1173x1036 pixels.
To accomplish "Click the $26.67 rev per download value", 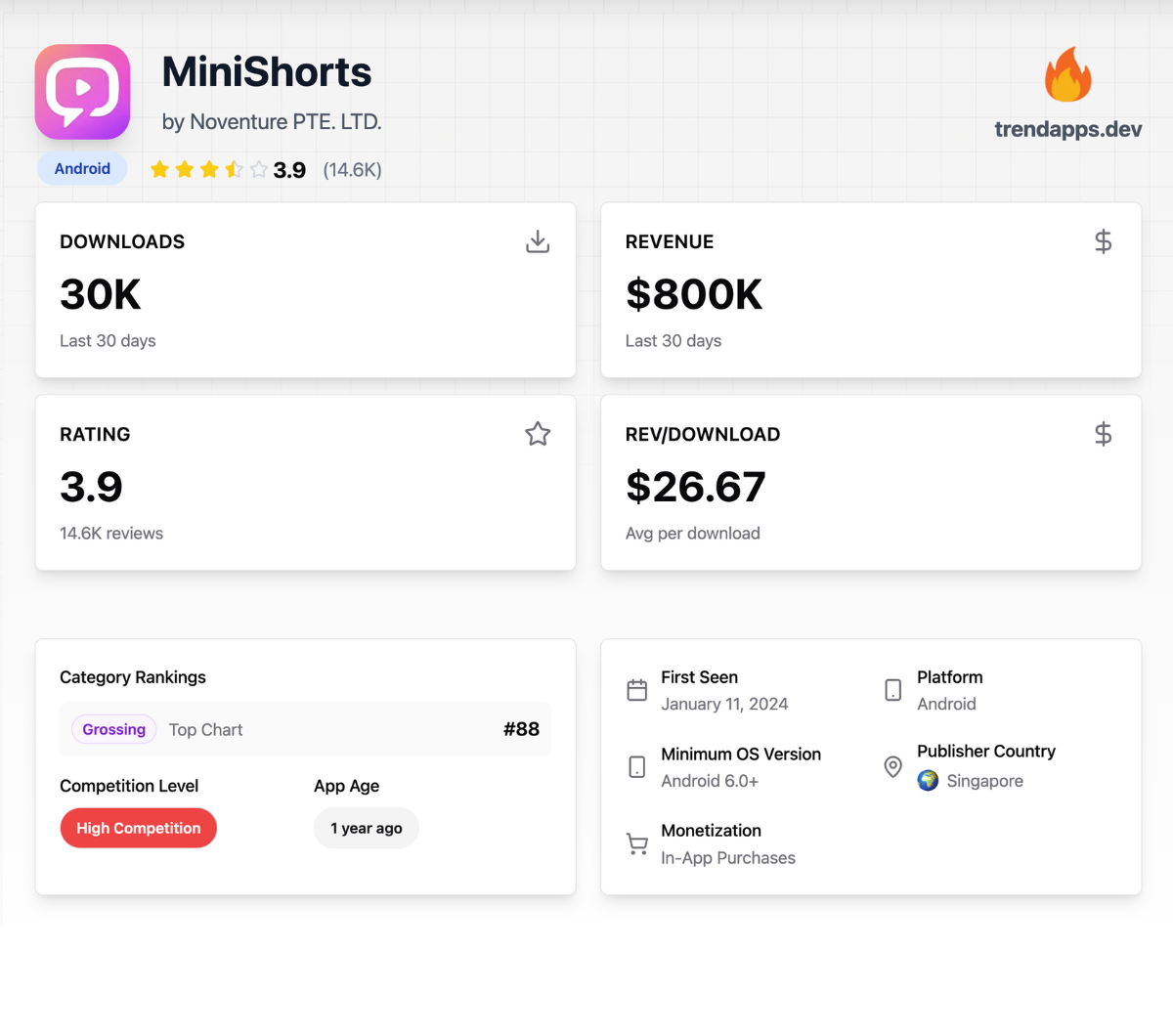I will 696,487.
